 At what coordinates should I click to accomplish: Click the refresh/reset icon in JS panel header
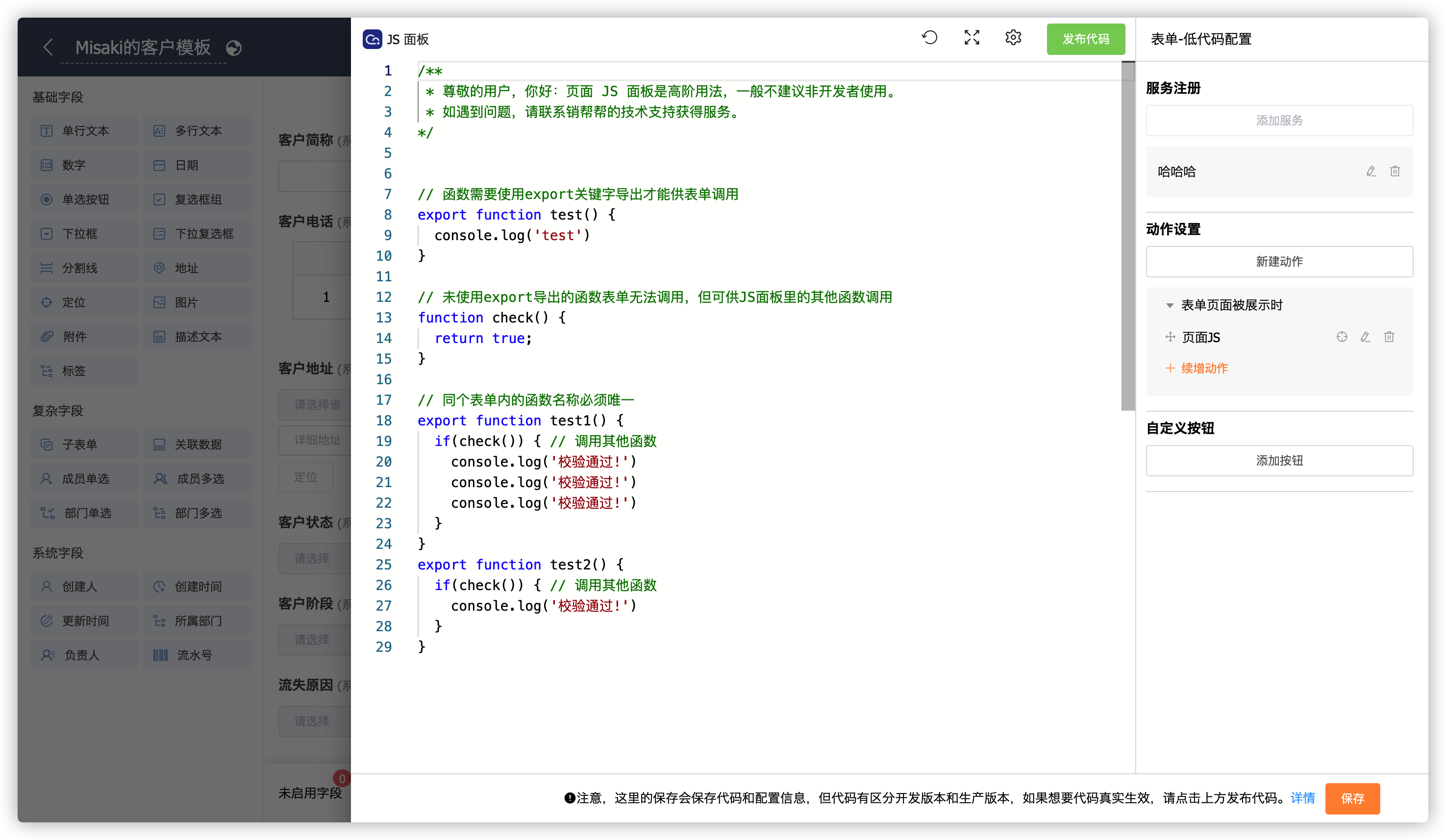coord(929,38)
